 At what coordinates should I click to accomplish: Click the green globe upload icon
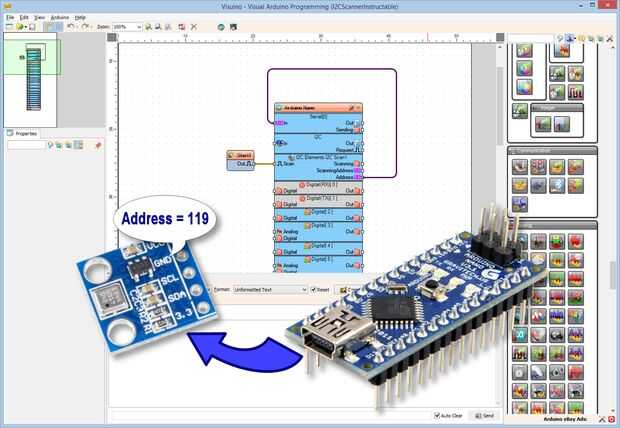221,27
